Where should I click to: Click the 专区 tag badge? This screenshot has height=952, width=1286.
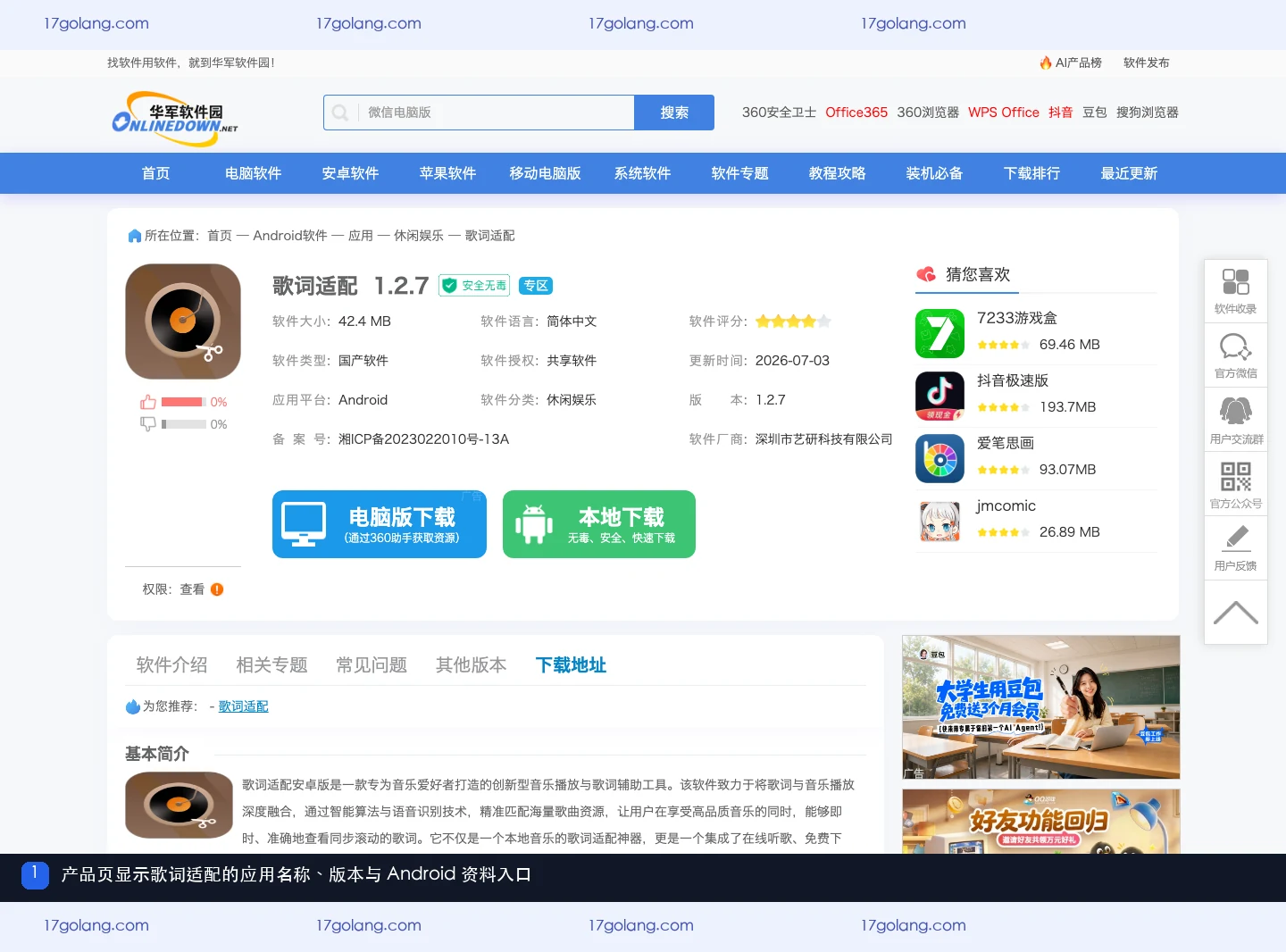[536, 286]
